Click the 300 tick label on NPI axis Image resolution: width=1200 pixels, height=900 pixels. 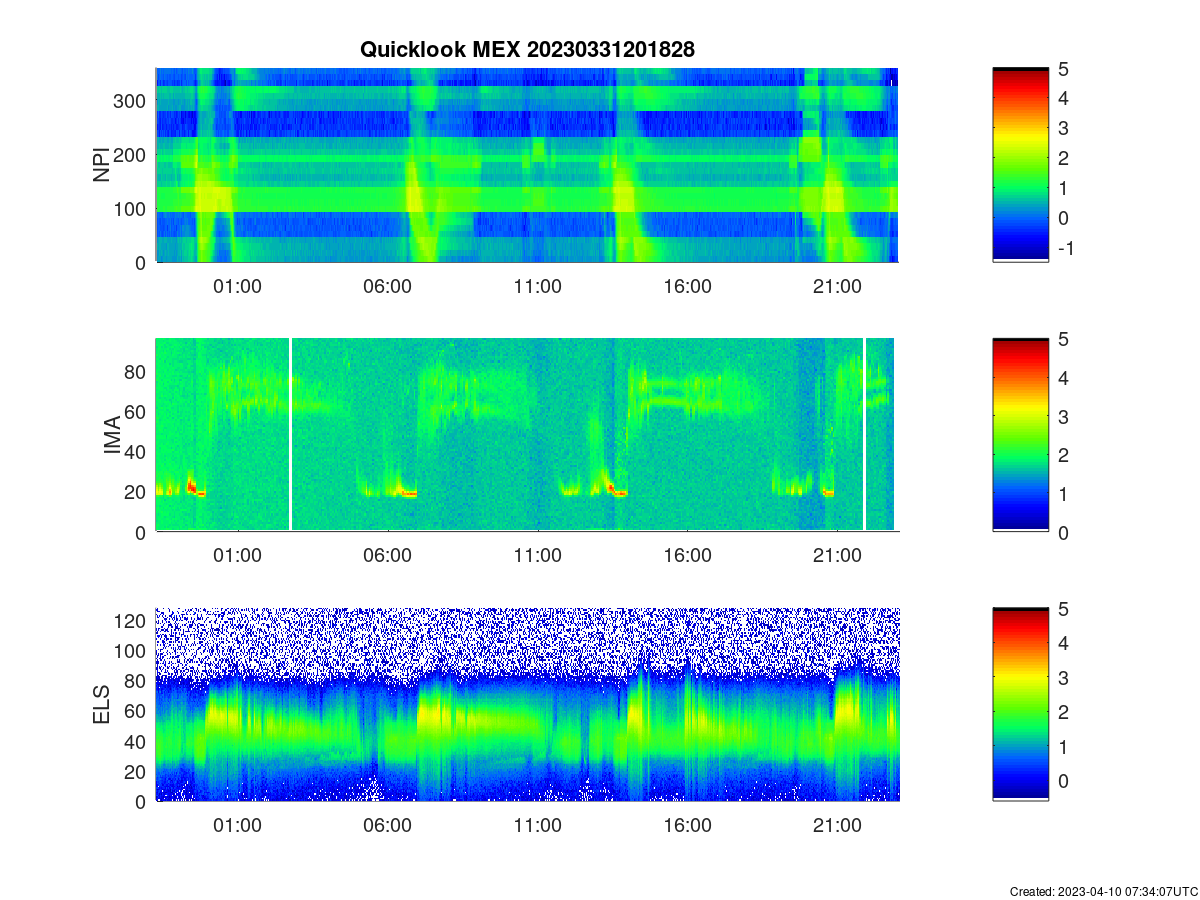click(x=130, y=101)
